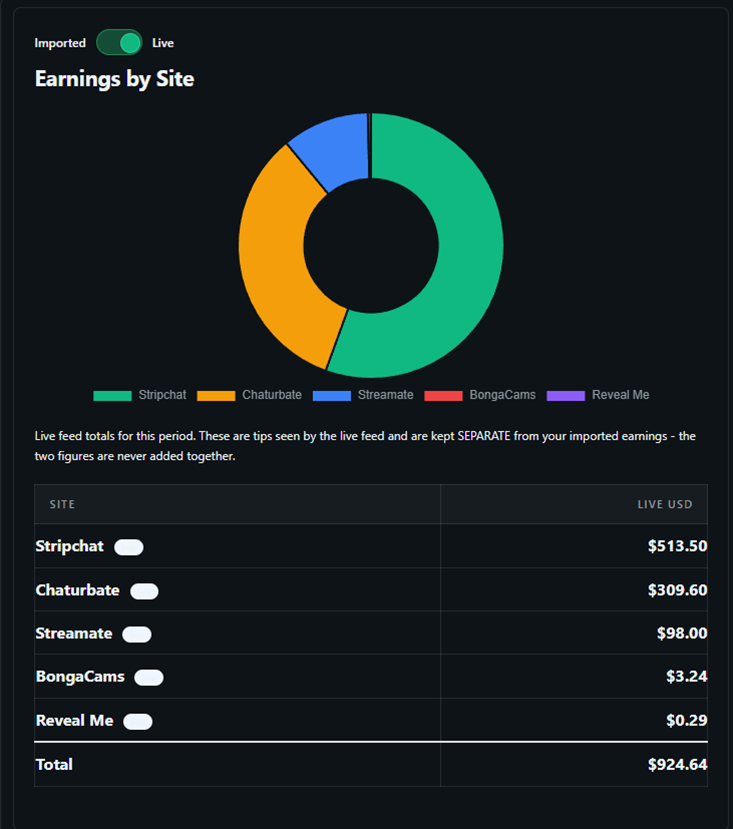Click the LIVE USD column header
Image resolution: width=733 pixels, height=829 pixels.
[665, 504]
